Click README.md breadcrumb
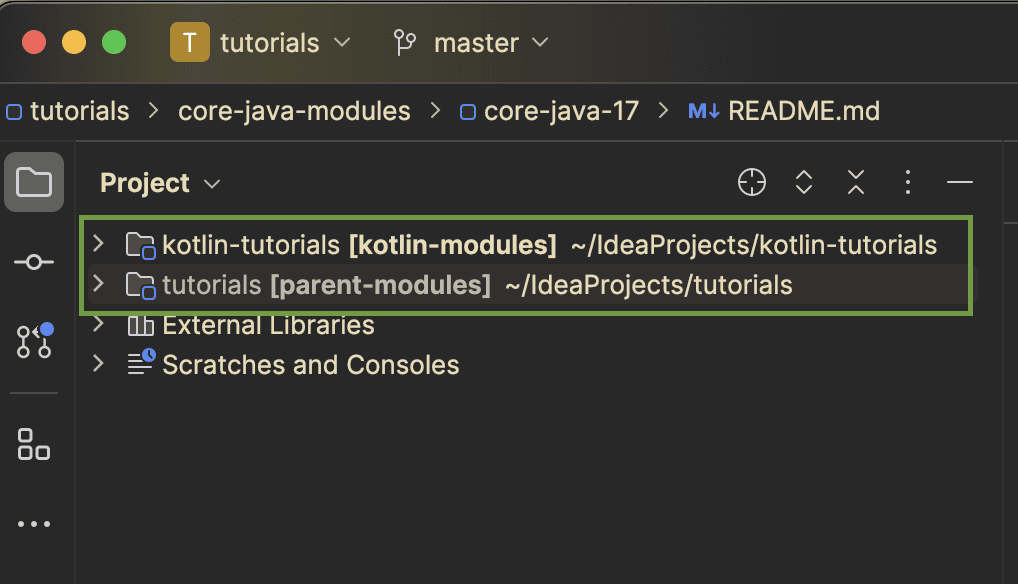 pos(784,111)
